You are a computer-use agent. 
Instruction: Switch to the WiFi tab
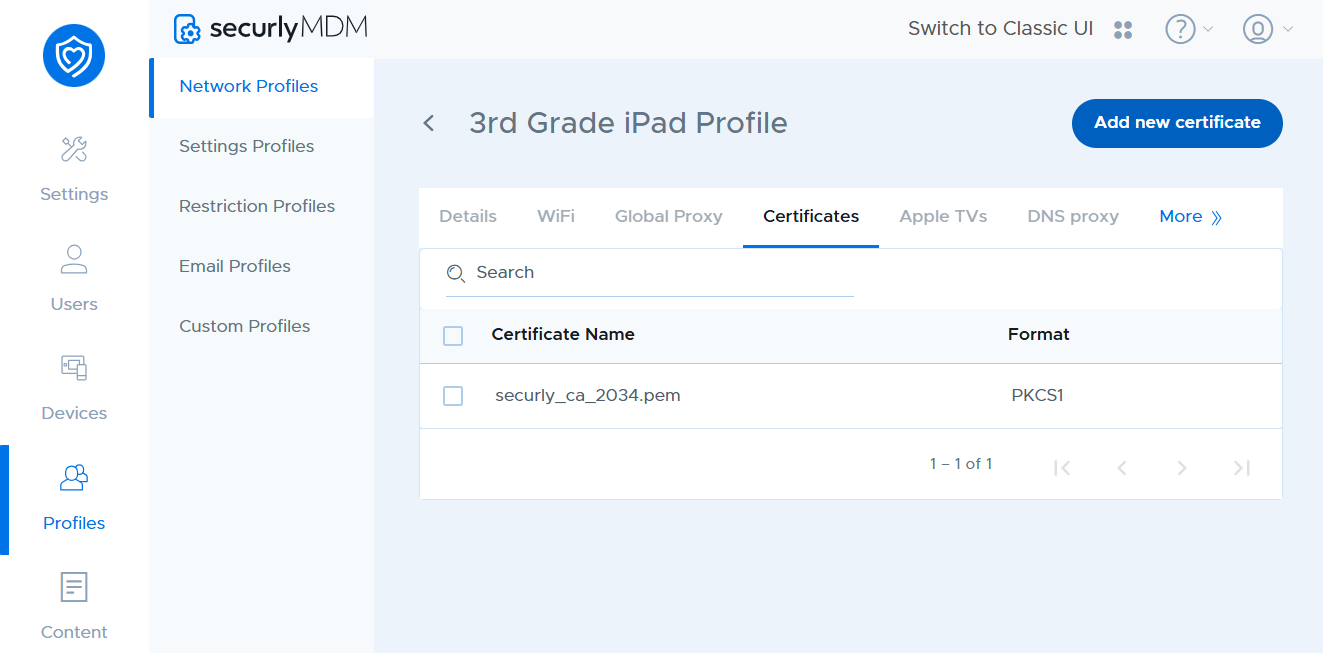pyautogui.click(x=556, y=217)
